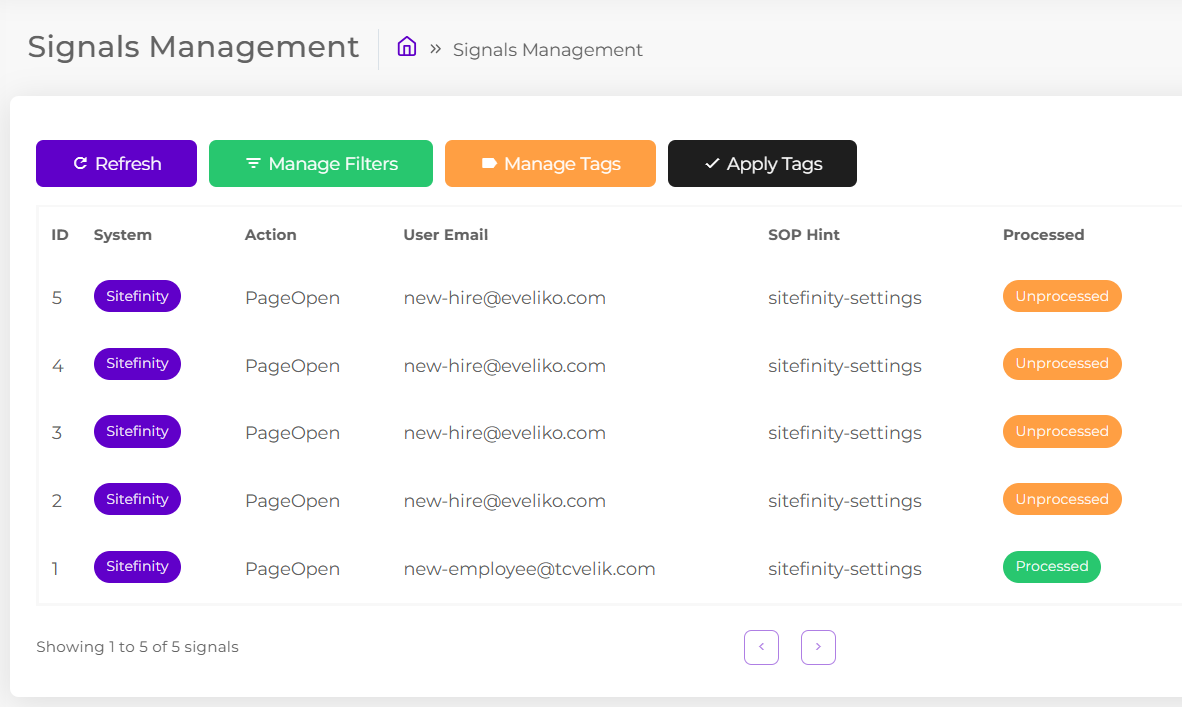The image size is (1182, 707).
Task: Click the User Email column header
Action: 446,235
